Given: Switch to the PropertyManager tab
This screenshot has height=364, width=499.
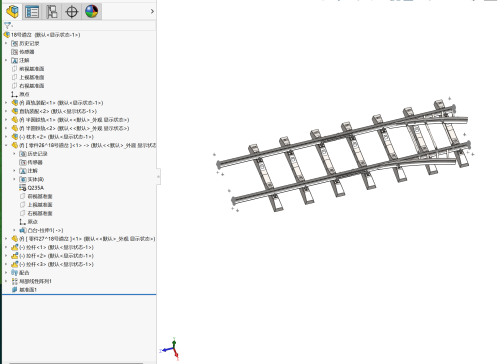Looking at the screenshot, I should pyautogui.click(x=32, y=12).
